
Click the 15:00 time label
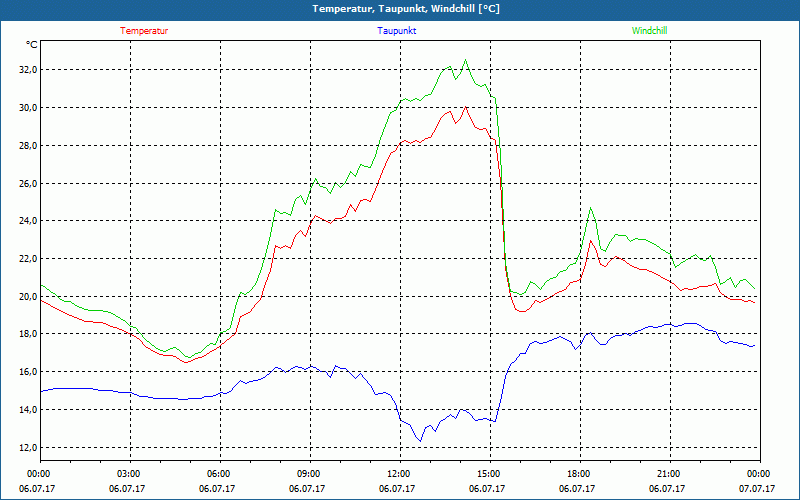point(490,474)
